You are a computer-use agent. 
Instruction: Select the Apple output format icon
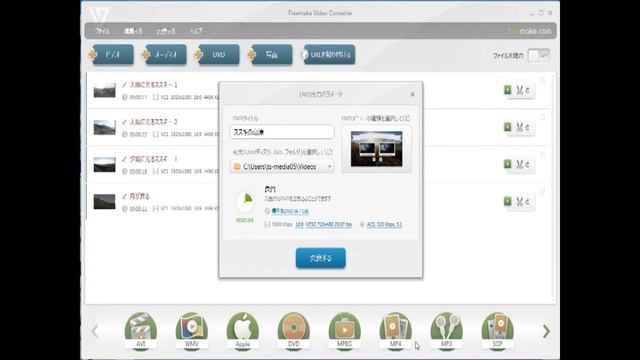242,330
